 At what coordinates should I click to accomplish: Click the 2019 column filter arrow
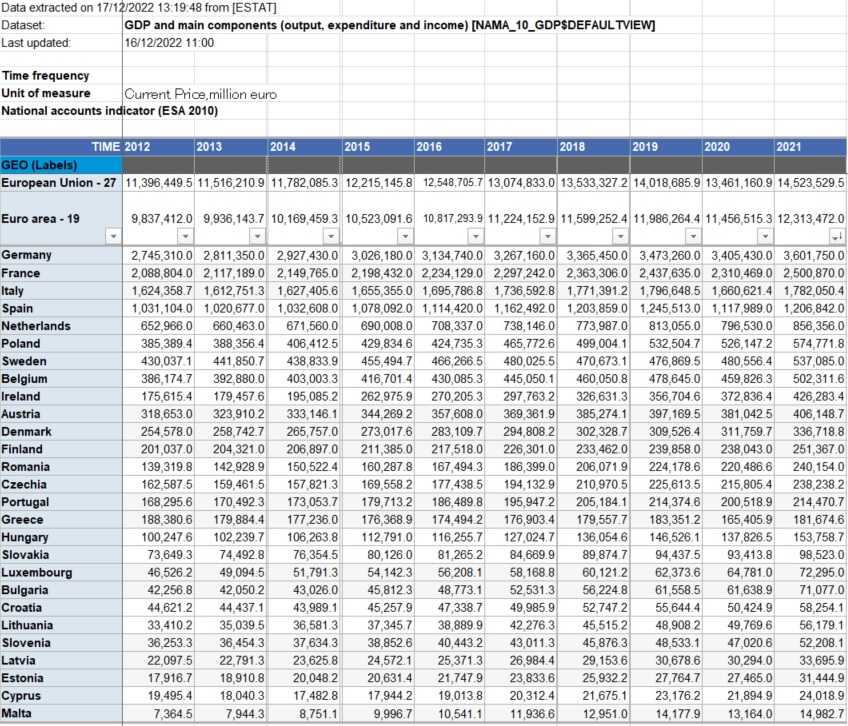[691, 237]
